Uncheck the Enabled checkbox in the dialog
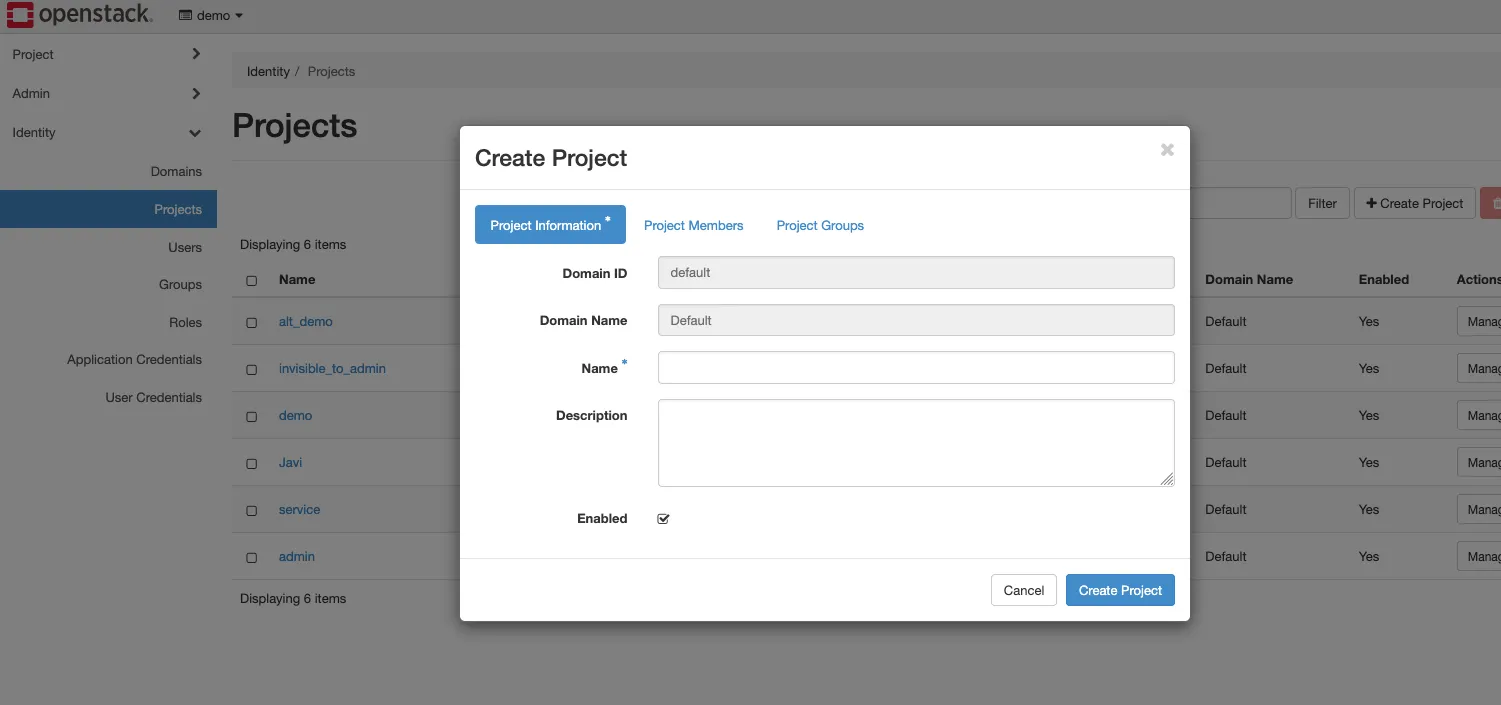This screenshot has width=1501, height=705. [x=663, y=518]
